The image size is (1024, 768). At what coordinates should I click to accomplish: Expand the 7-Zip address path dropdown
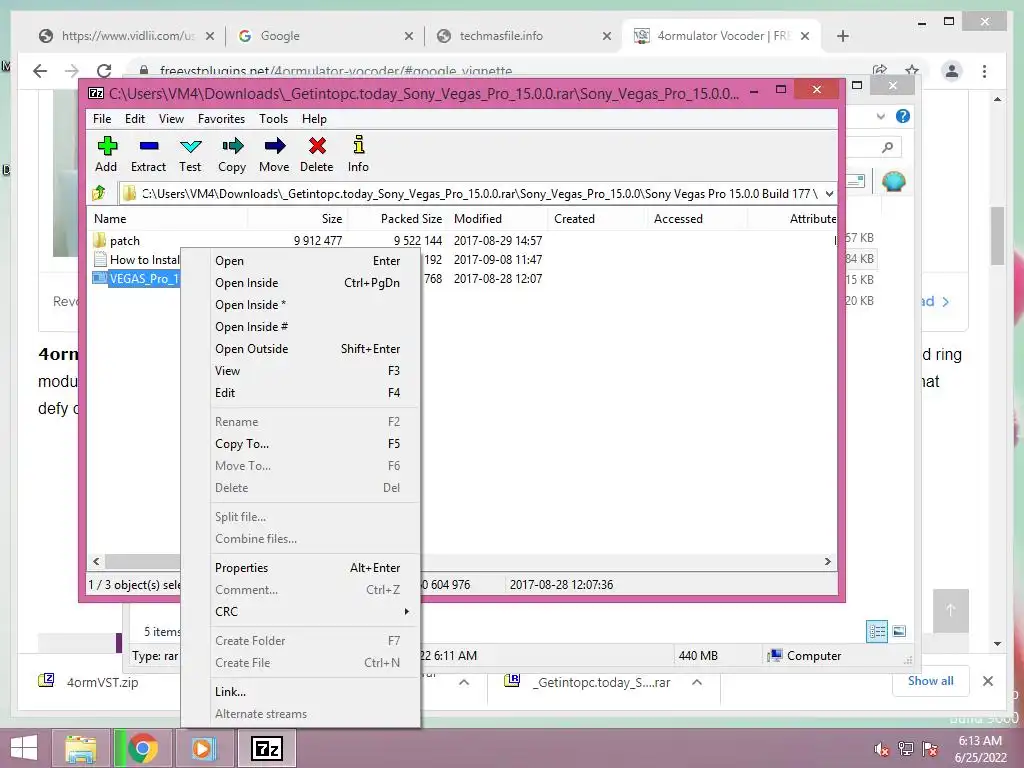(829, 193)
